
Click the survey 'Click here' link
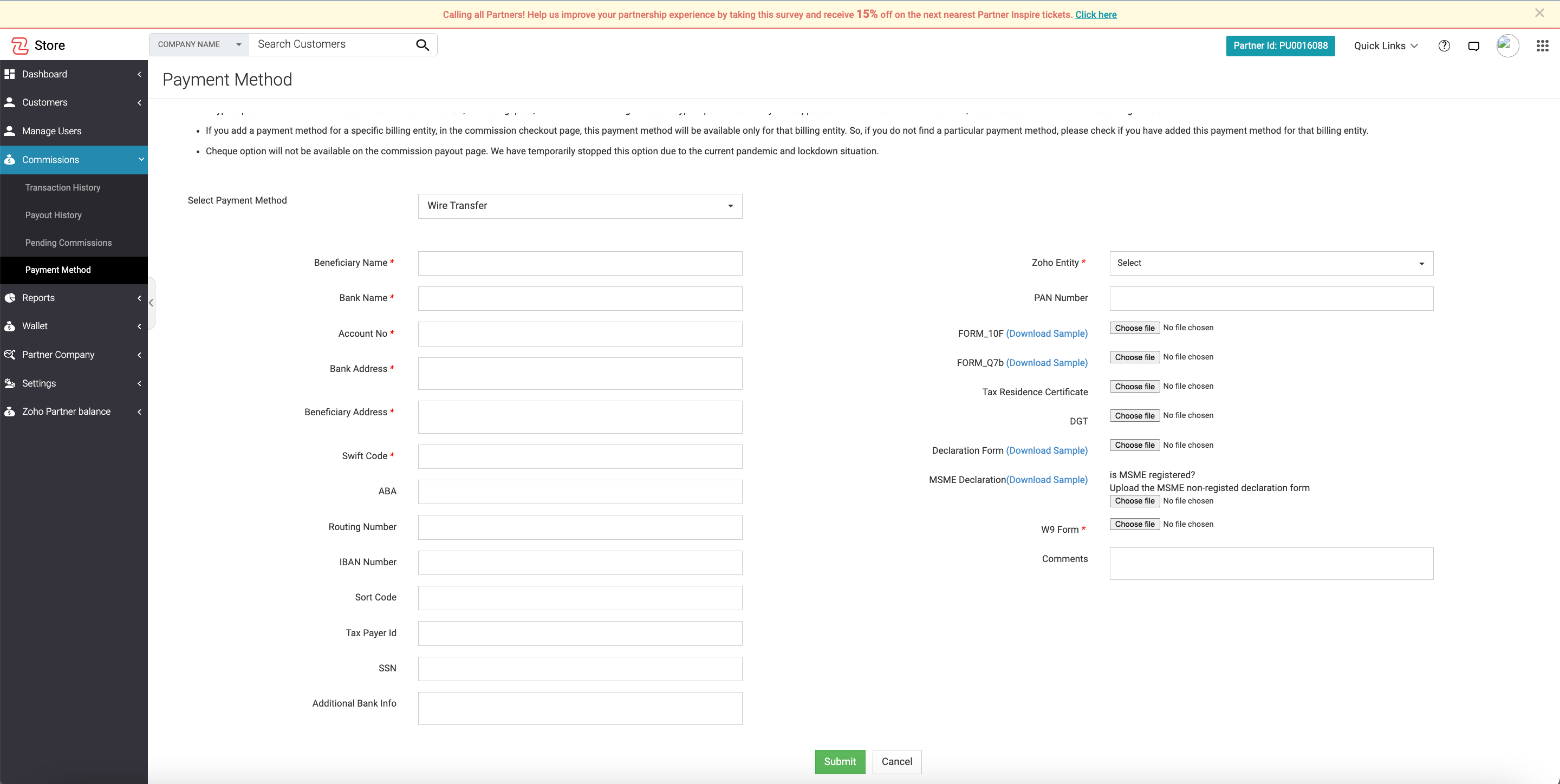pyautogui.click(x=1095, y=15)
